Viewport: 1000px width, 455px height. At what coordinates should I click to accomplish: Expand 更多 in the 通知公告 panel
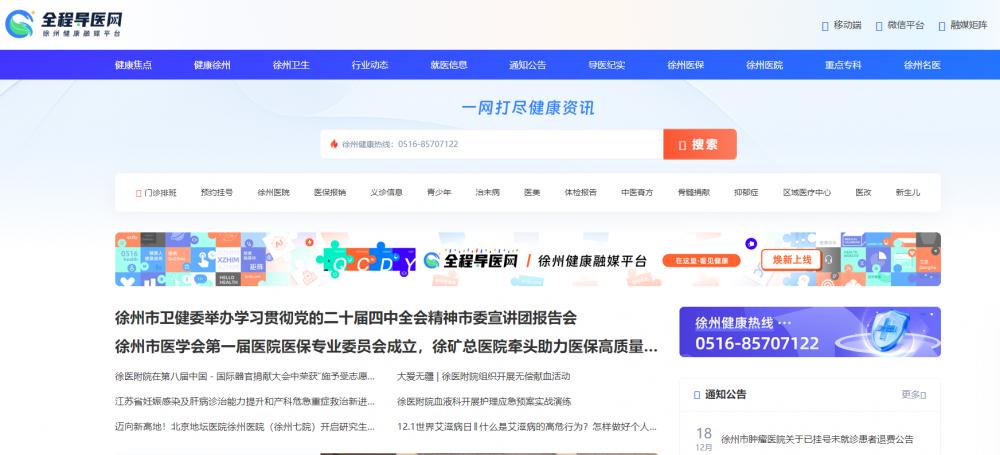912,395
